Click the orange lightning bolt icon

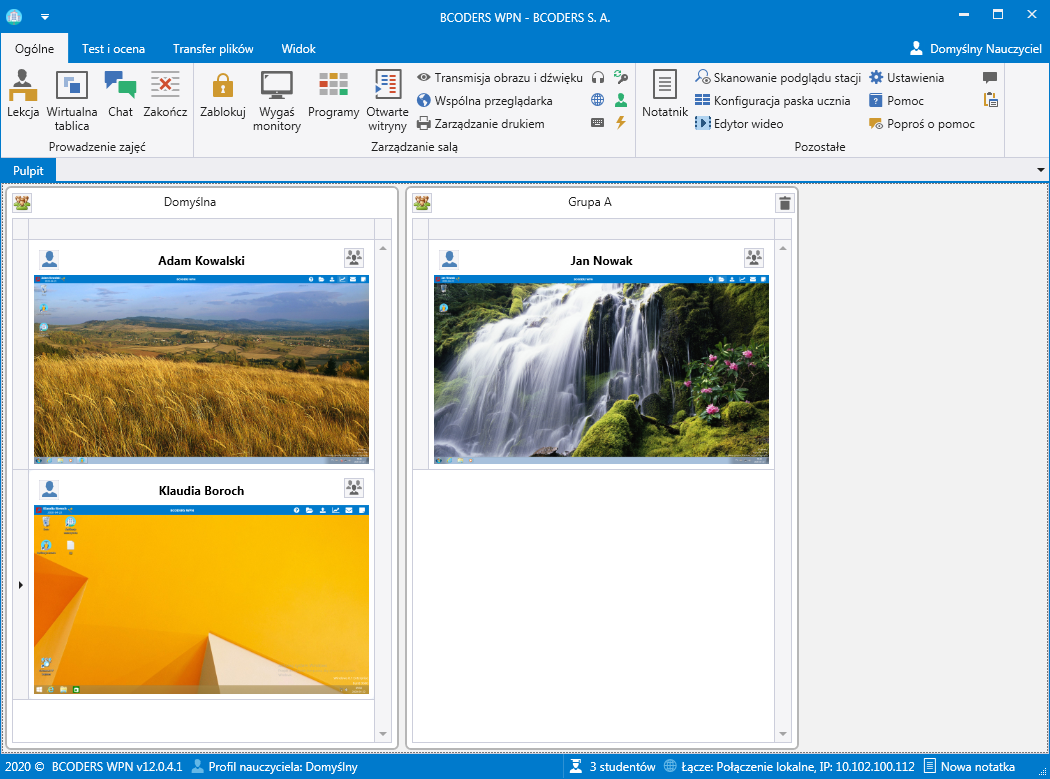(x=621, y=123)
